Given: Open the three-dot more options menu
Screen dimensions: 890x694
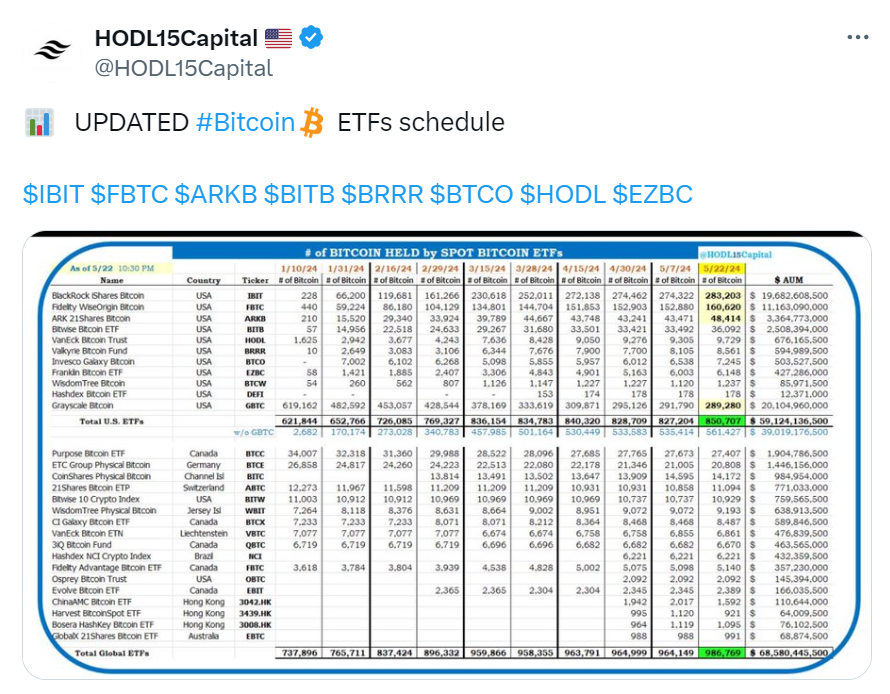Looking at the screenshot, I should pyautogui.click(x=857, y=37).
